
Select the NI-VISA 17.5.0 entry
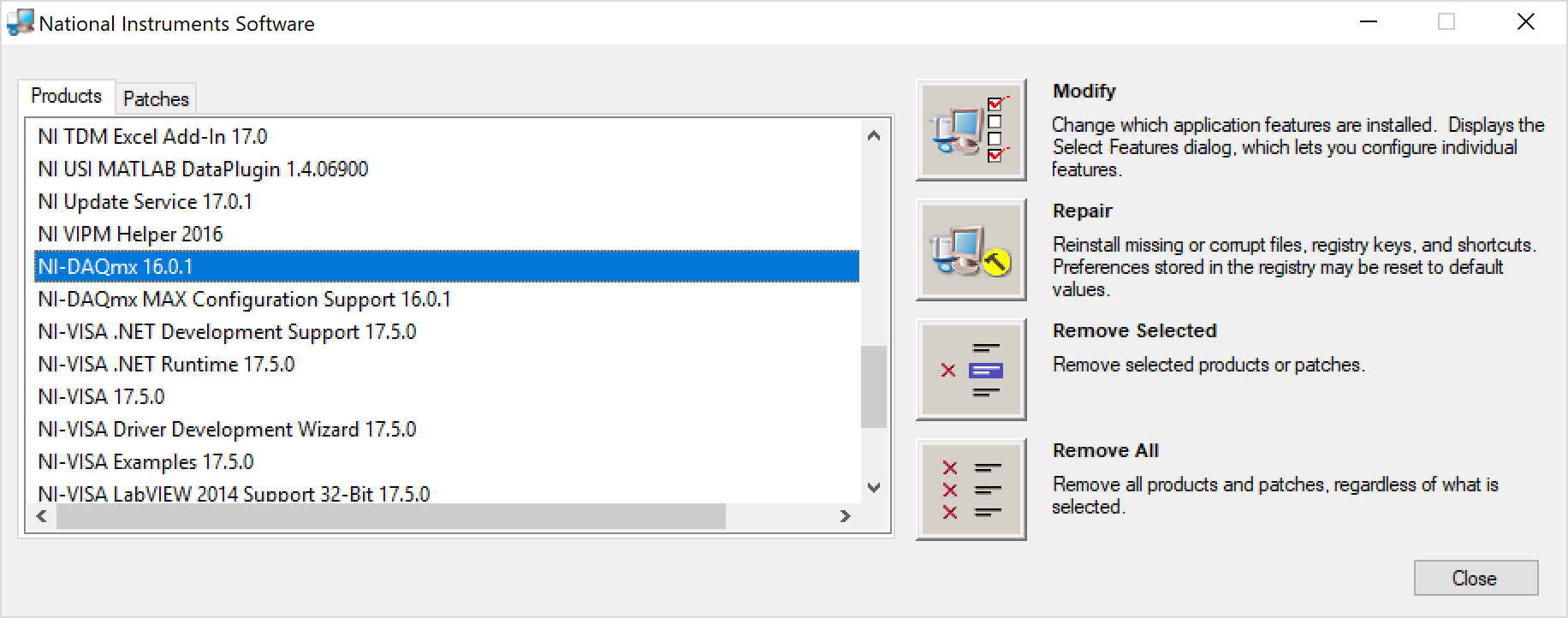pyautogui.click(x=447, y=396)
